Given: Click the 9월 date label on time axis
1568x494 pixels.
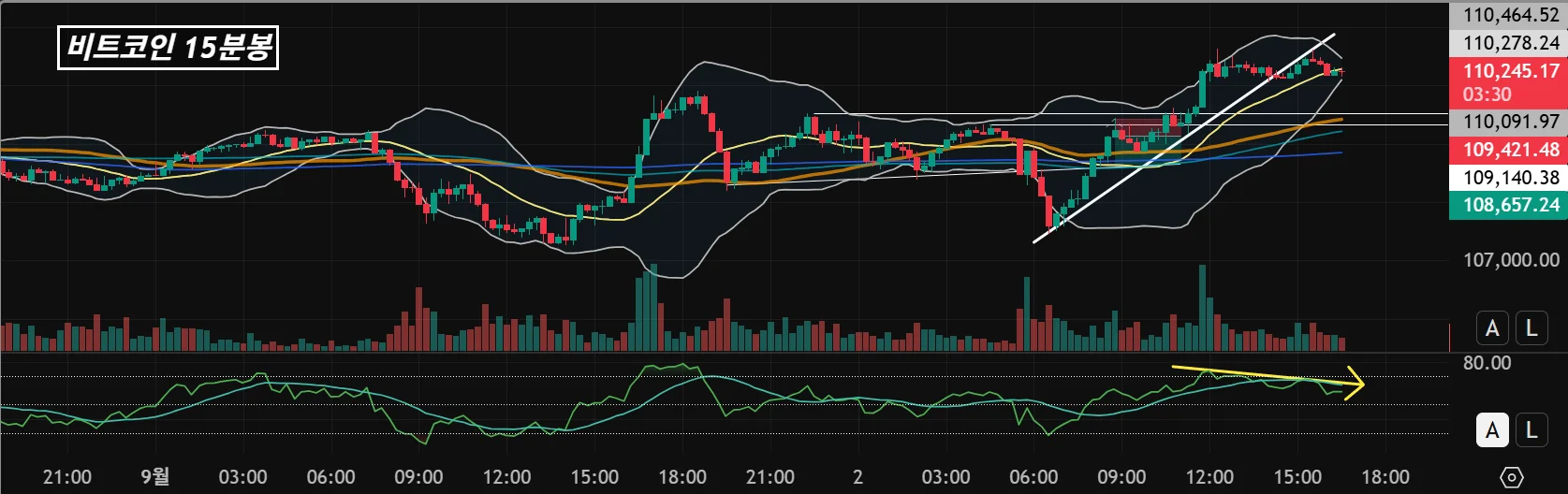Looking at the screenshot, I should pos(155,477).
